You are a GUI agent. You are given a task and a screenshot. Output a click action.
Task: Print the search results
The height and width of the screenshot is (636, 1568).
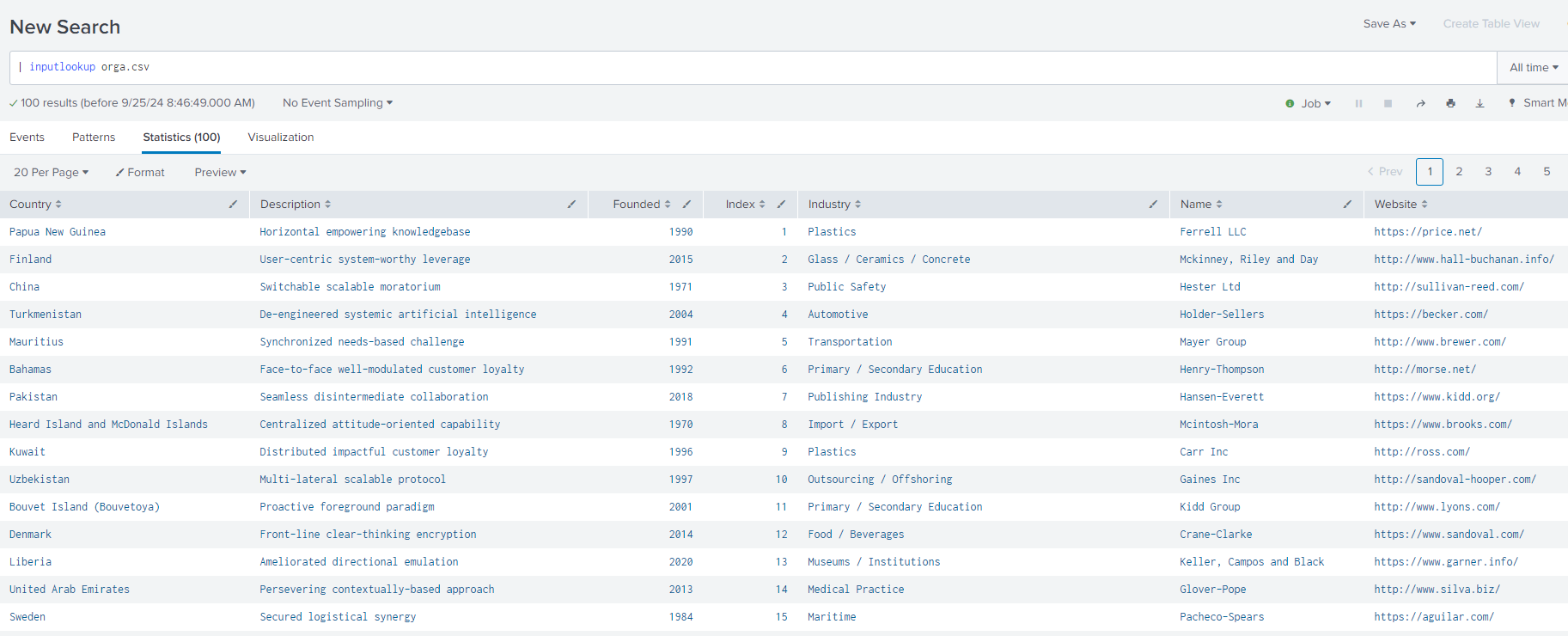[1450, 103]
